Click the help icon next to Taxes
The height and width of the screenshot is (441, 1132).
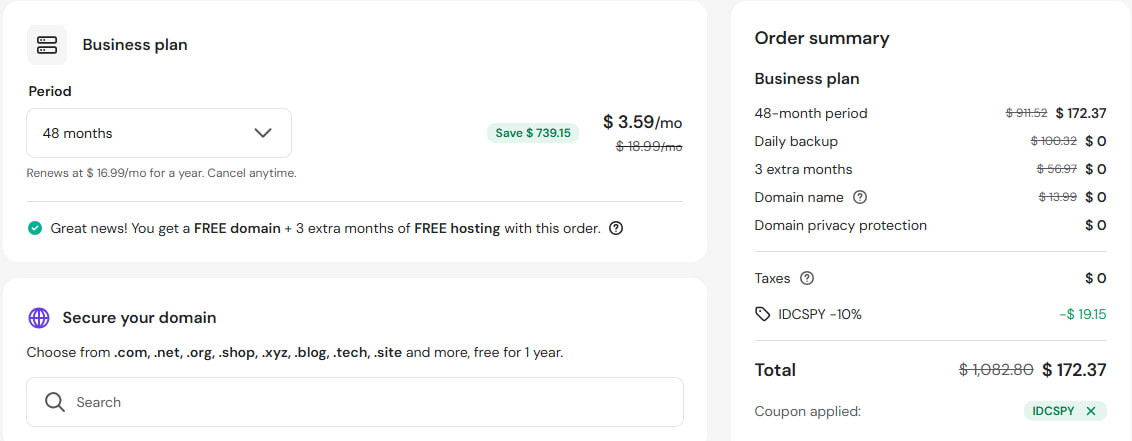807,278
